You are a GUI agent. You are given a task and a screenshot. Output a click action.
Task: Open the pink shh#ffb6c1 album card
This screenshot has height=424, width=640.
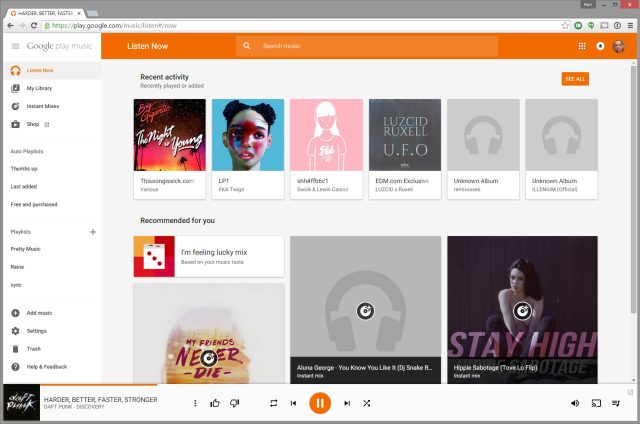pos(326,149)
